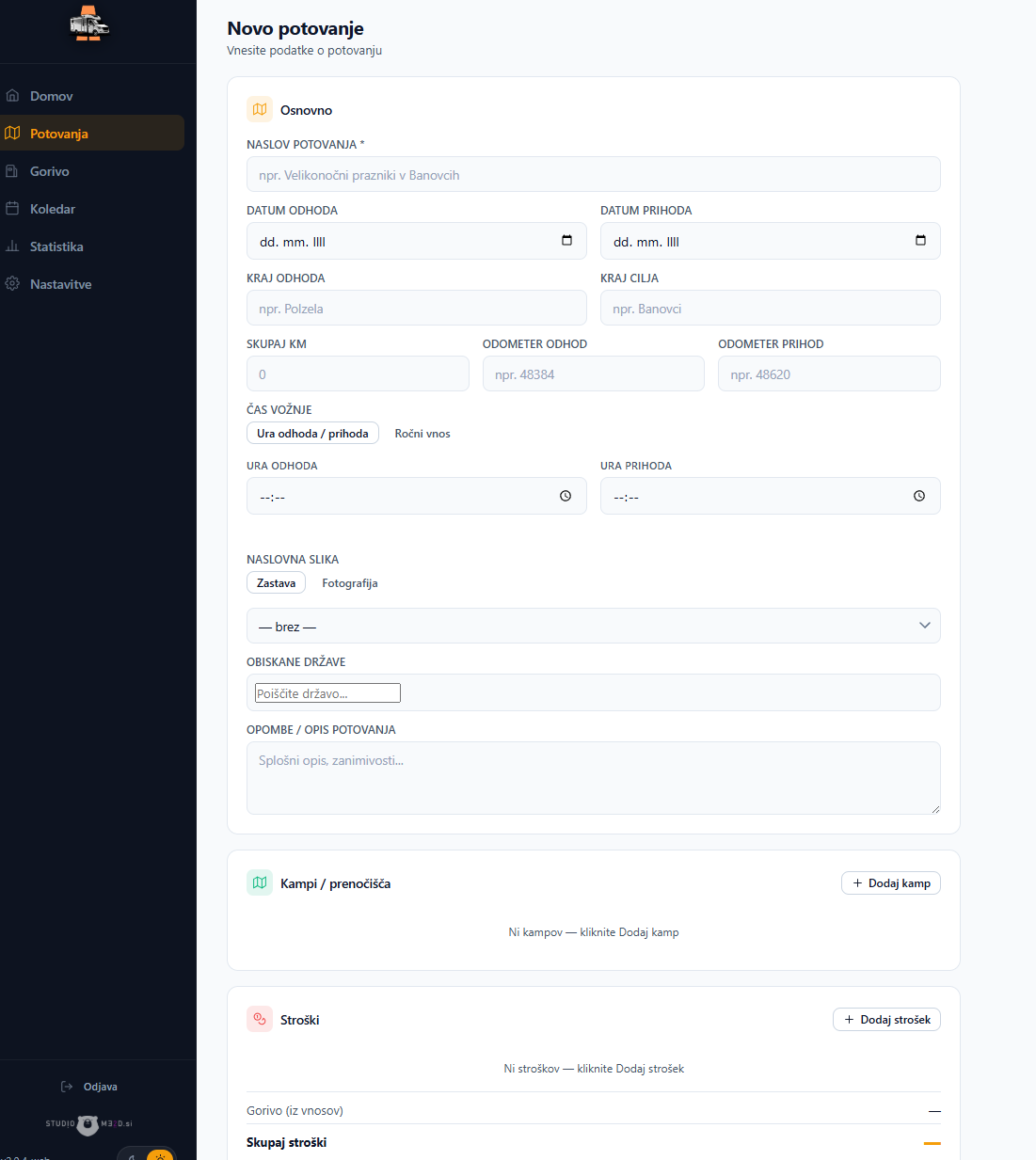Open the calendar picker for Datum odhoda
This screenshot has height=1160, width=1036.
click(x=566, y=241)
